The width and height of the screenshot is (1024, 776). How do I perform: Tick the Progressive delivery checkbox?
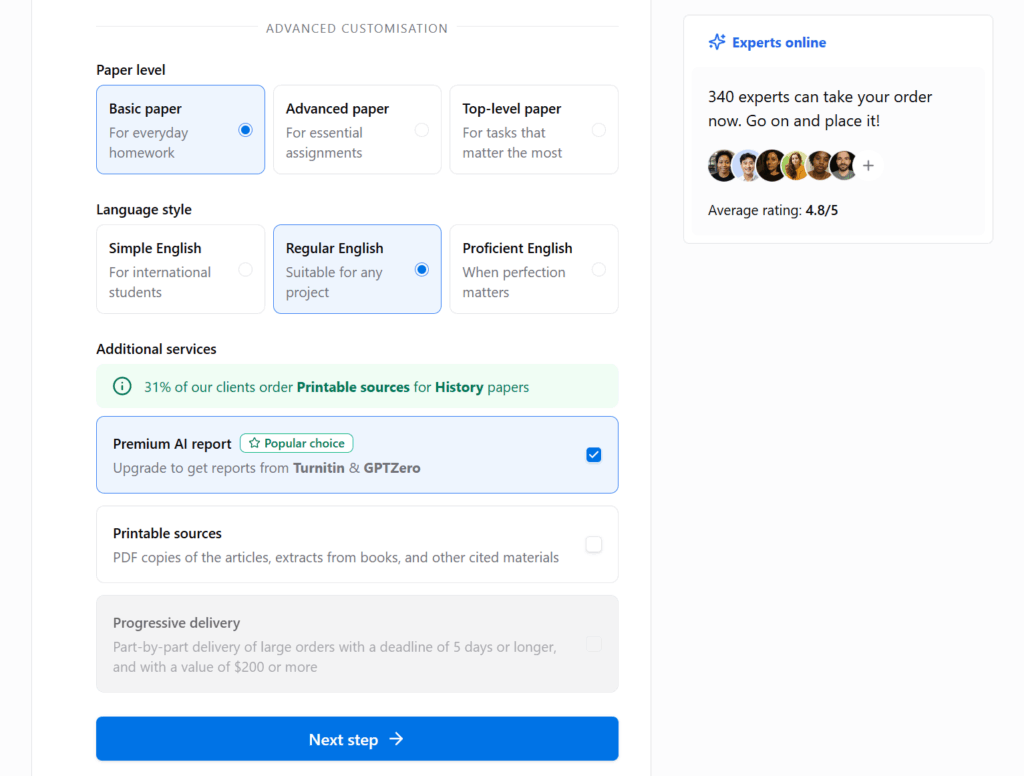tap(594, 644)
